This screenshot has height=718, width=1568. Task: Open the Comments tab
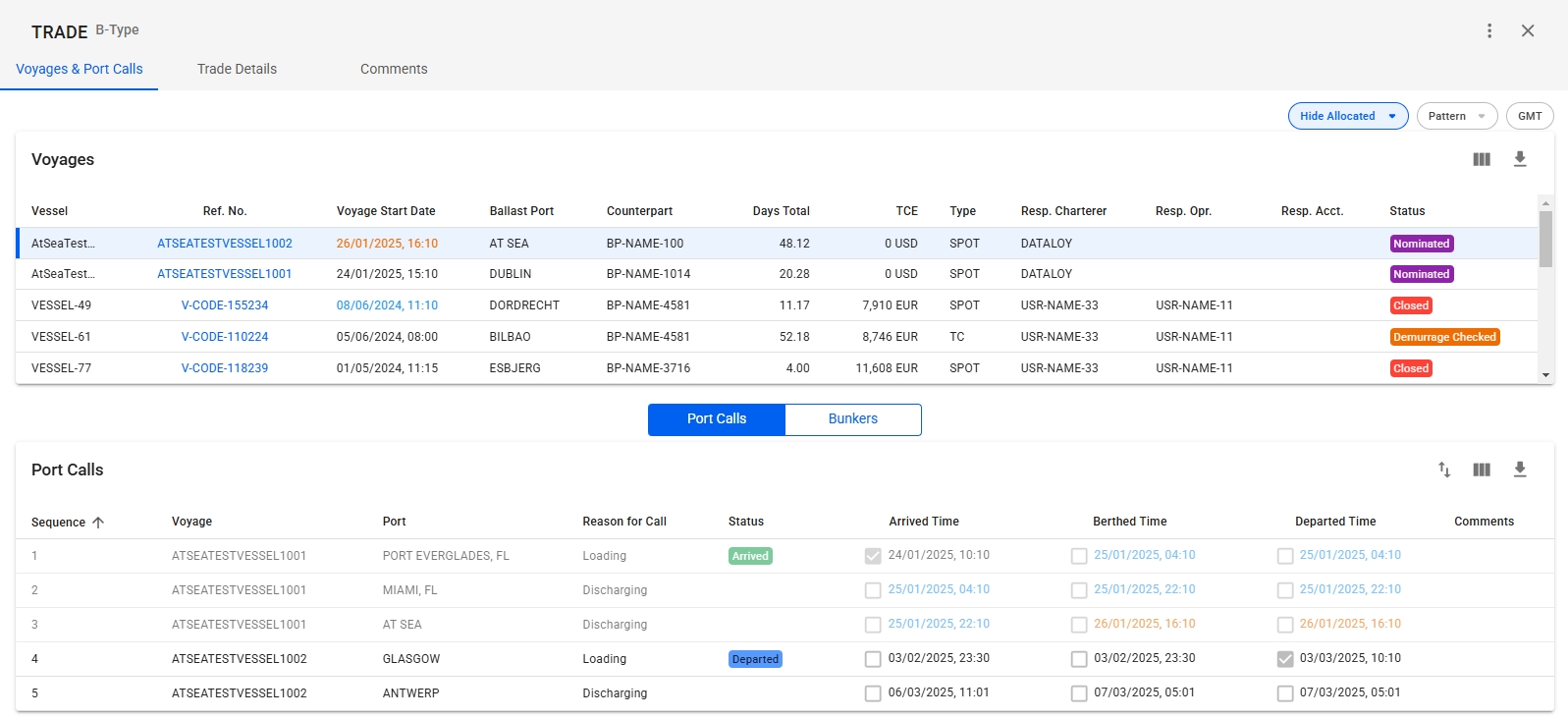394,69
